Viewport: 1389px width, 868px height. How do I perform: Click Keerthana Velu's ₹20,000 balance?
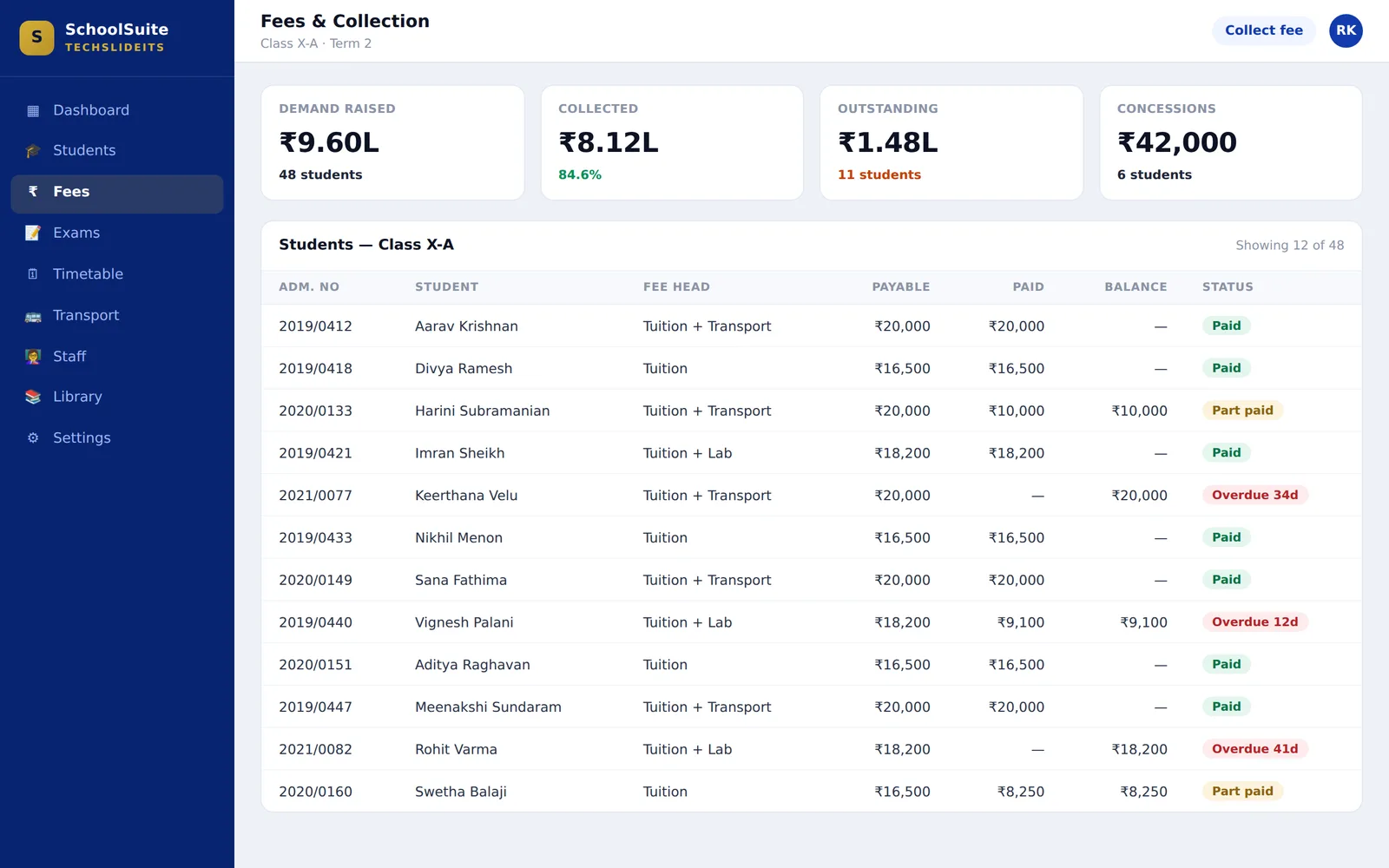click(x=1139, y=496)
